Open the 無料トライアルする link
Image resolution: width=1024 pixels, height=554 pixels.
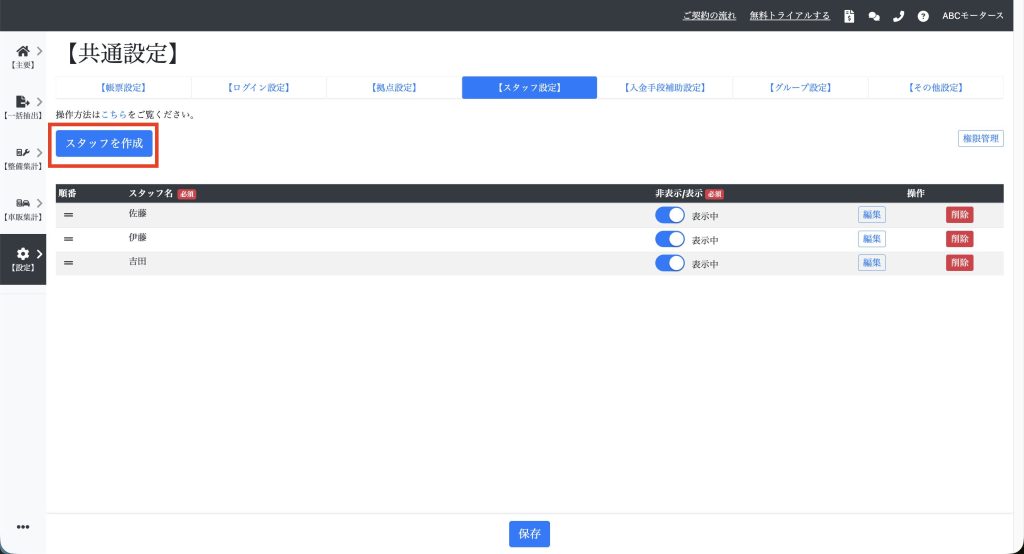[x=790, y=16]
